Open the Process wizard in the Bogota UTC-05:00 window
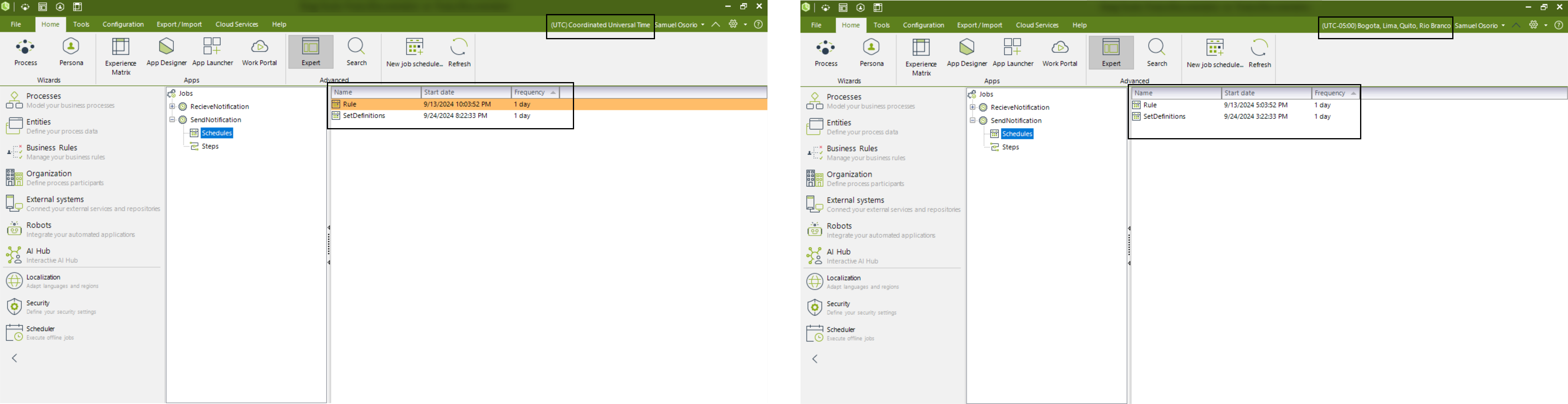 coord(826,53)
